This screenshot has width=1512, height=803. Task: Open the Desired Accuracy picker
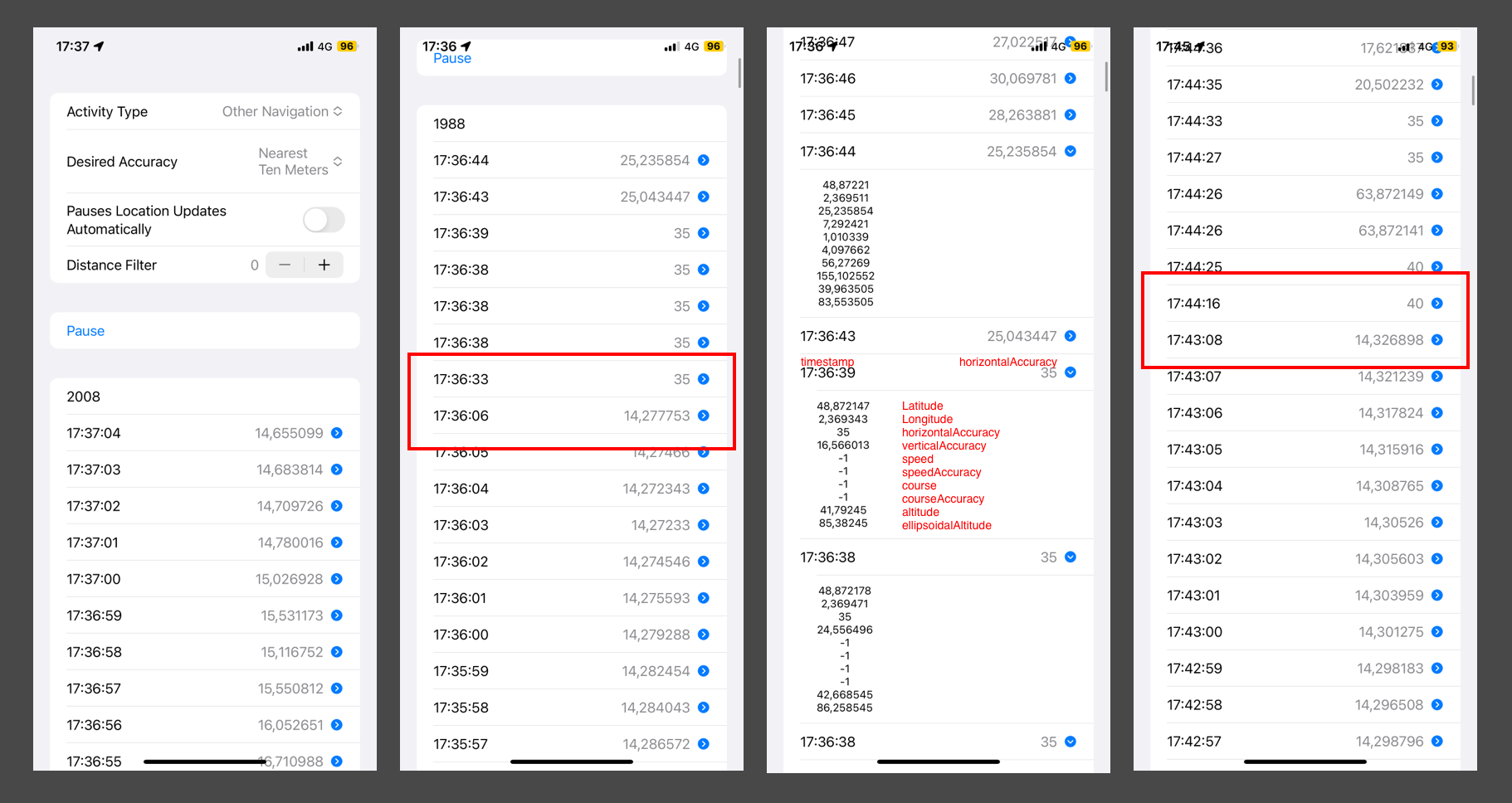coord(300,162)
